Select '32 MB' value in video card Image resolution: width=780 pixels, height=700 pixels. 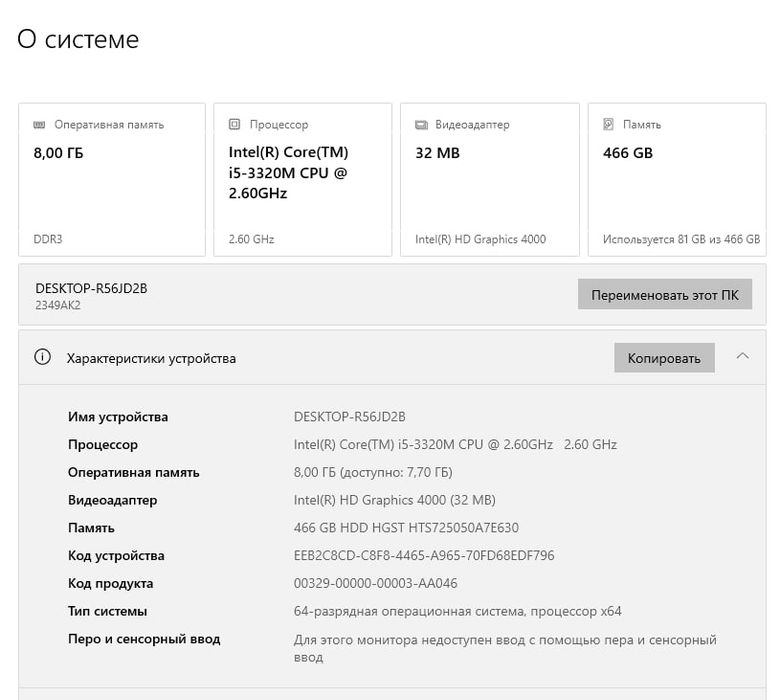click(437, 153)
